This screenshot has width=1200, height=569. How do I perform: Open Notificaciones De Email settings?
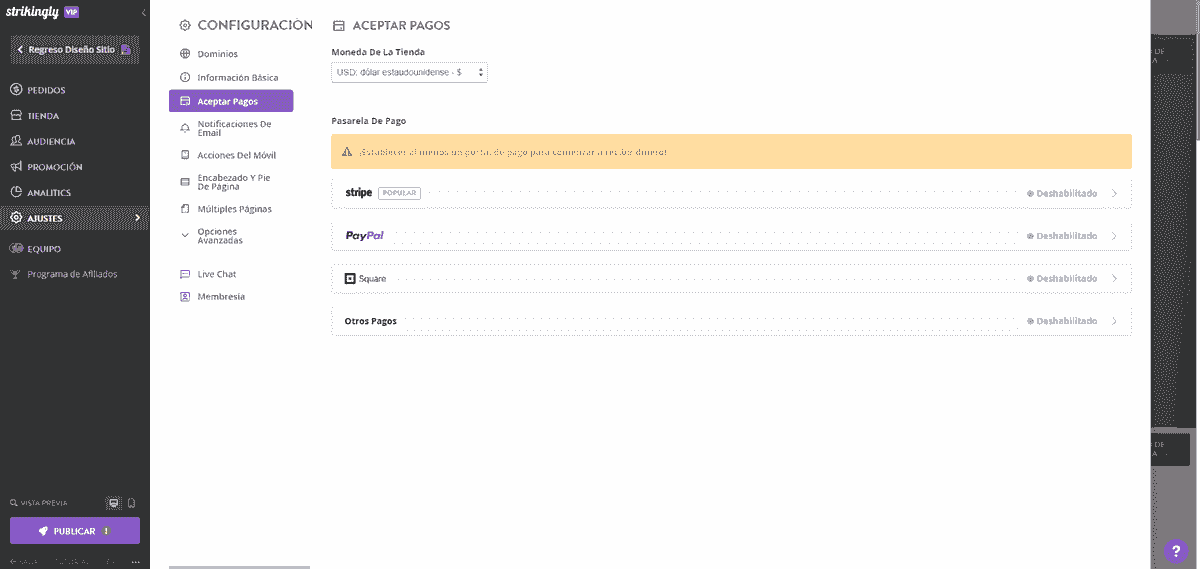pyautogui.click(x=232, y=128)
